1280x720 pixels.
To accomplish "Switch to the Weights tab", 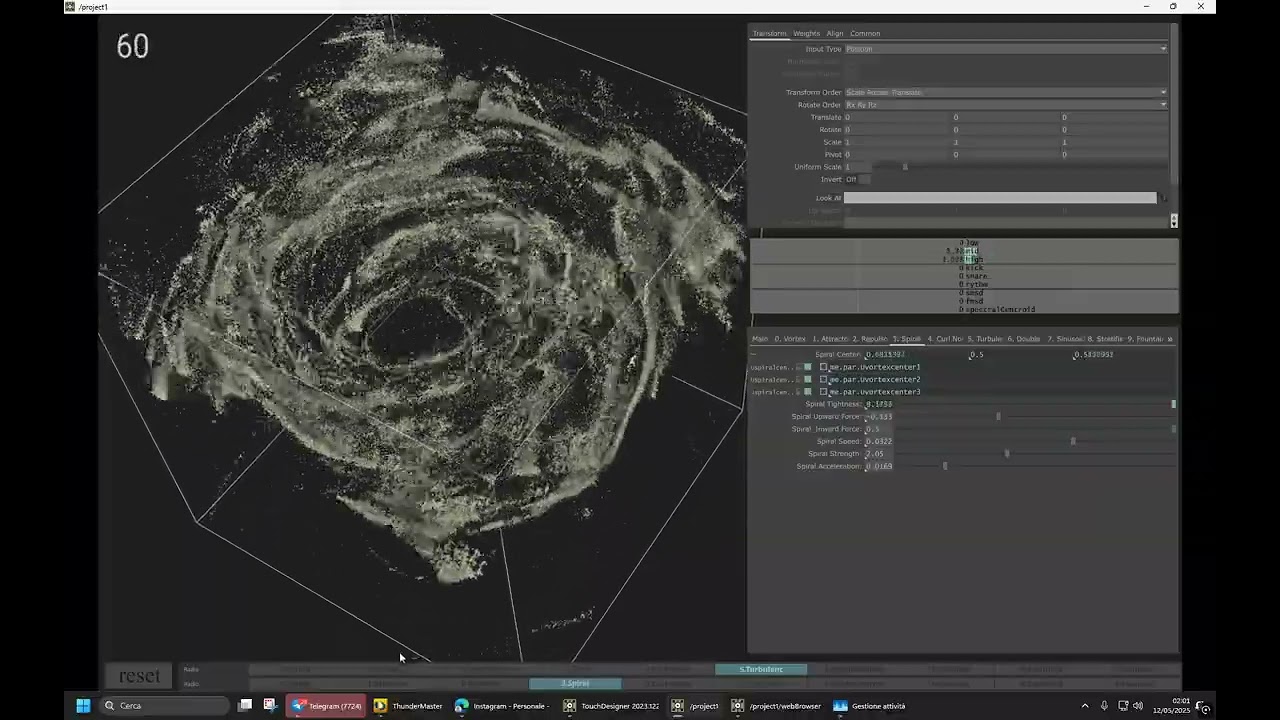I will tap(806, 34).
